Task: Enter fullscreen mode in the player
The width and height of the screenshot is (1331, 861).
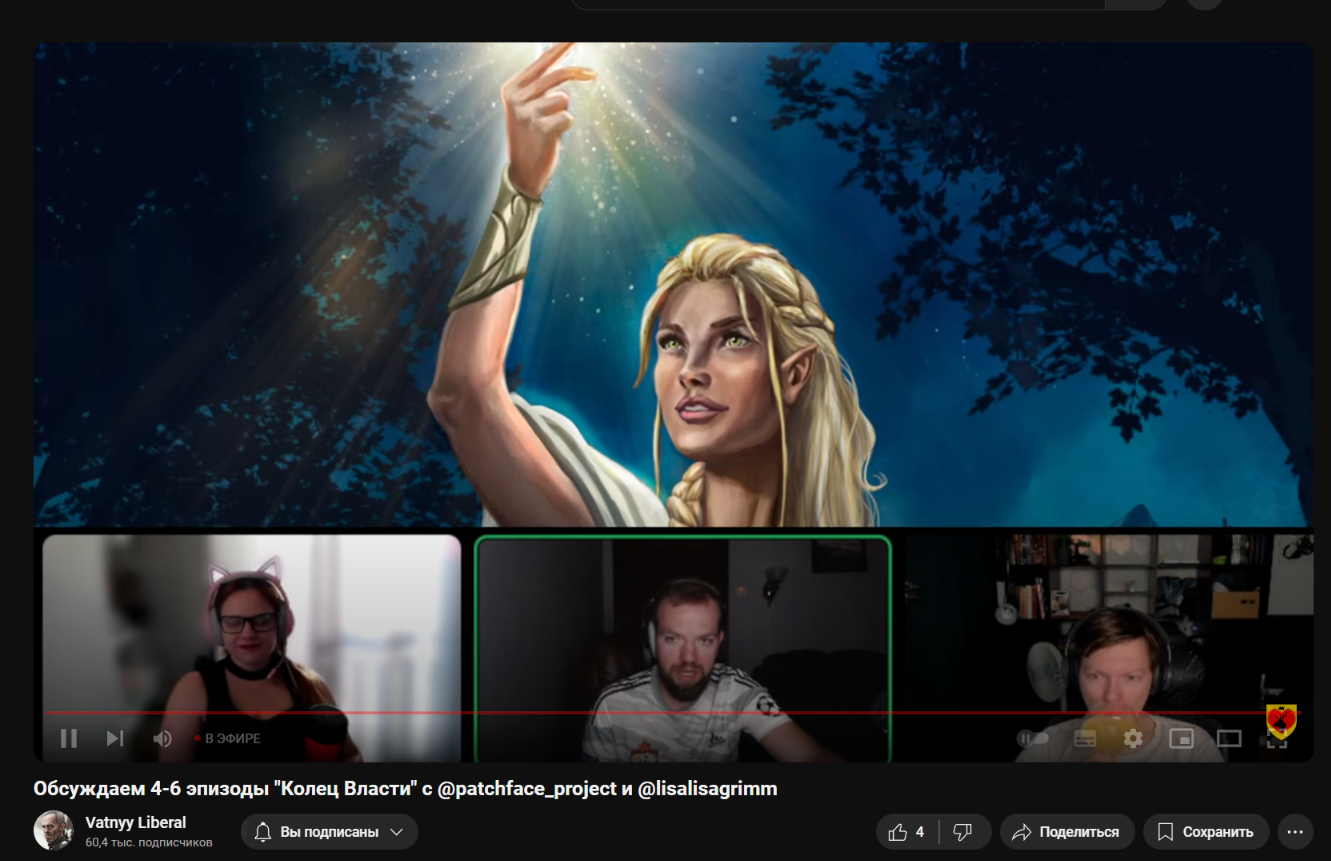Action: pyautogui.click(x=1277, y=739)
